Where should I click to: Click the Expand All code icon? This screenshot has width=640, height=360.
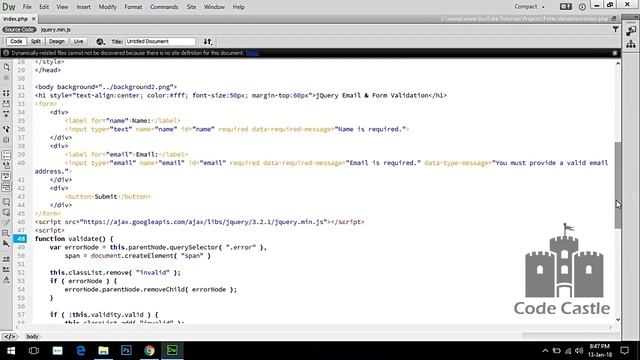6,114
